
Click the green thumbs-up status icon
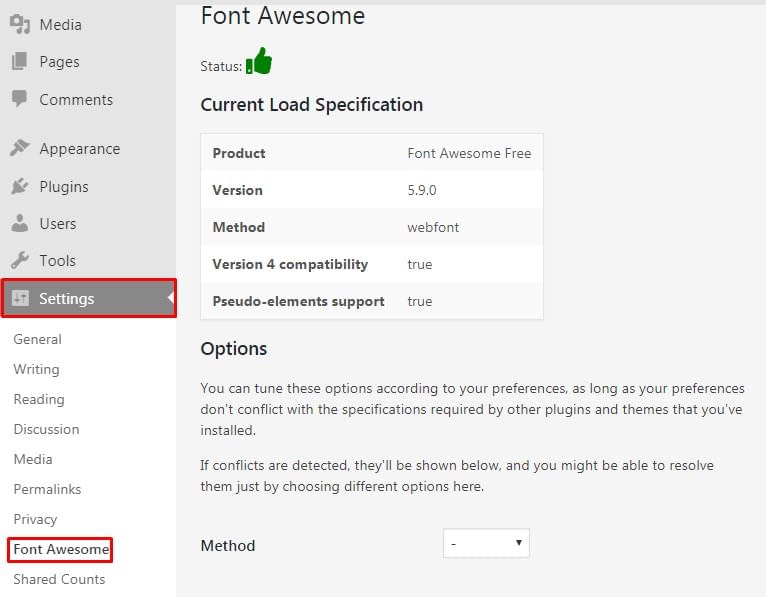tap(258, 61)
